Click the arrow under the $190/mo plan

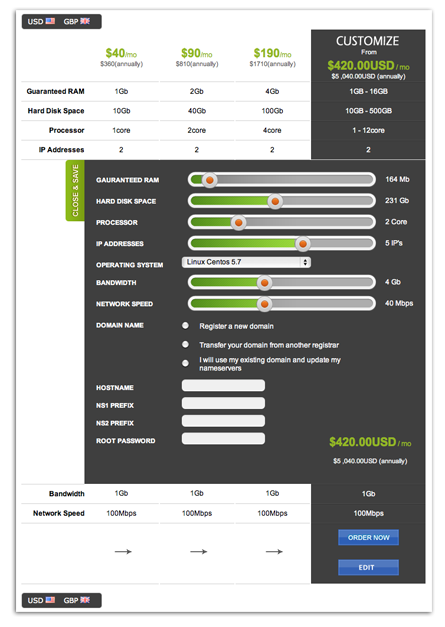[x=274, y=551]
